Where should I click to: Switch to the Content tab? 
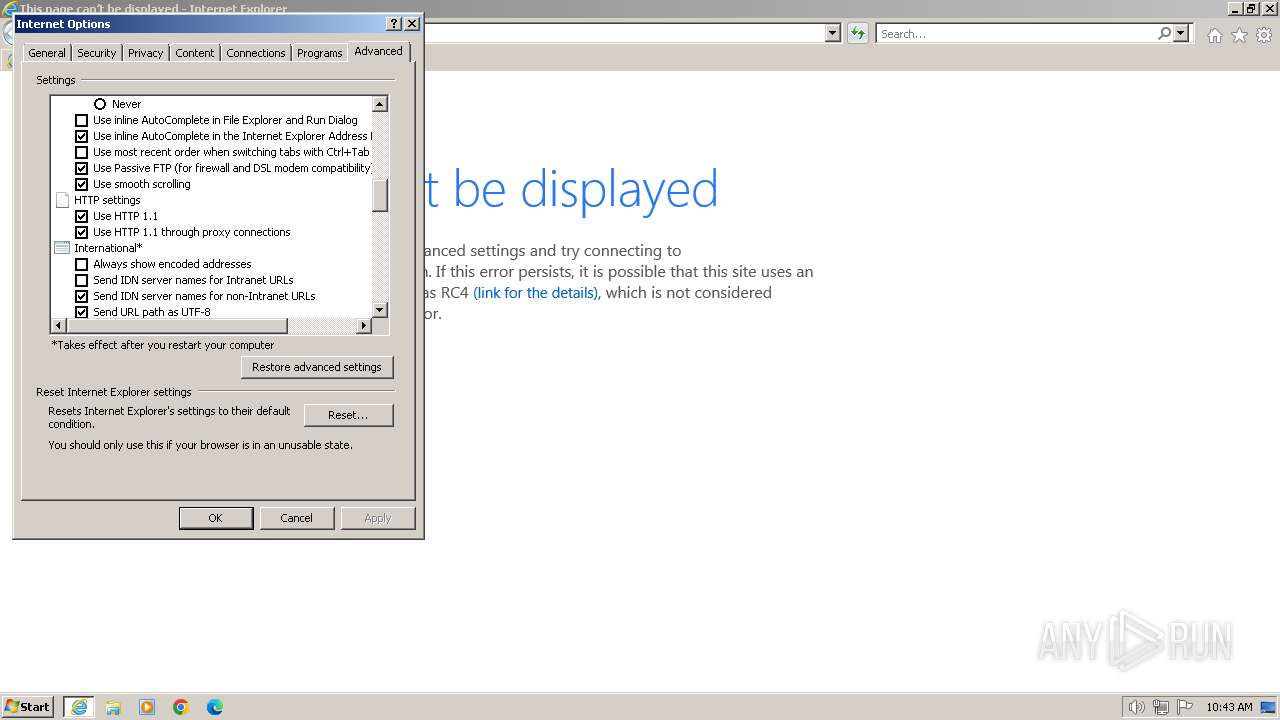tap(195, 53)
